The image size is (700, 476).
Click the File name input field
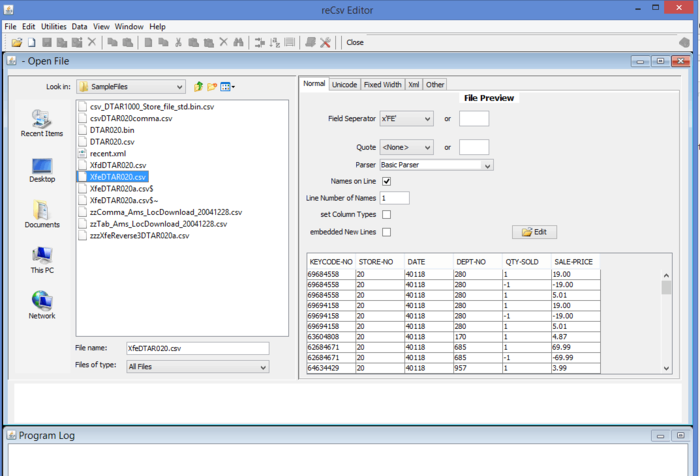198,348
